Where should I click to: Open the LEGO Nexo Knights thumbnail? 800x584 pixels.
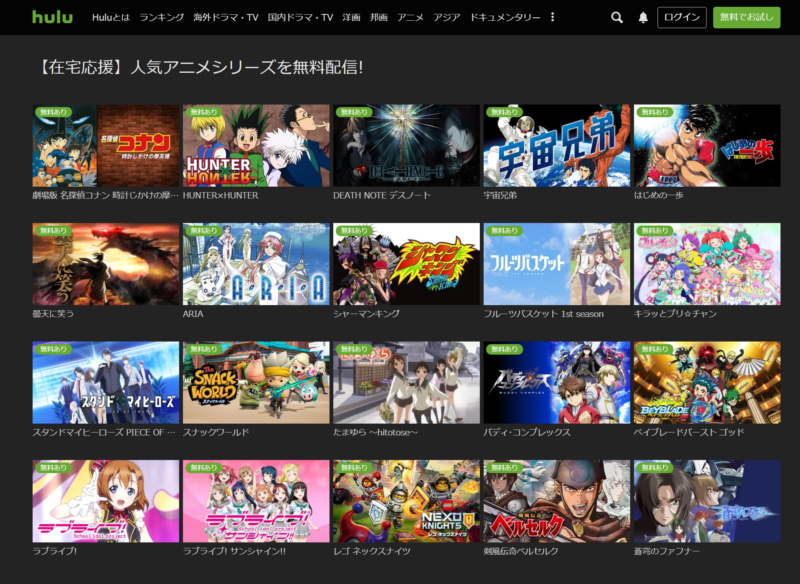tap(406, 501)
